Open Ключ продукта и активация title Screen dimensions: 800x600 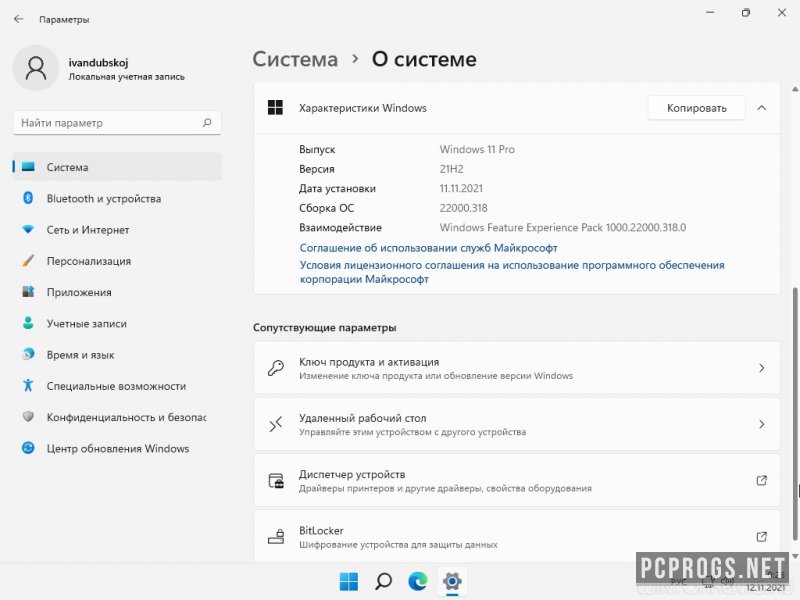point(369,362)
